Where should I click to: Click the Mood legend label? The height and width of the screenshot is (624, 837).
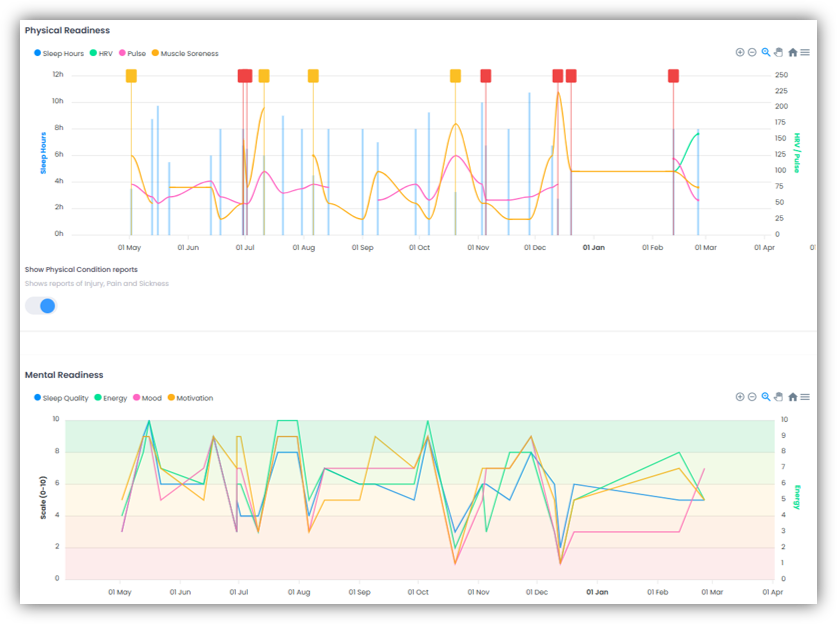[151, 398]
